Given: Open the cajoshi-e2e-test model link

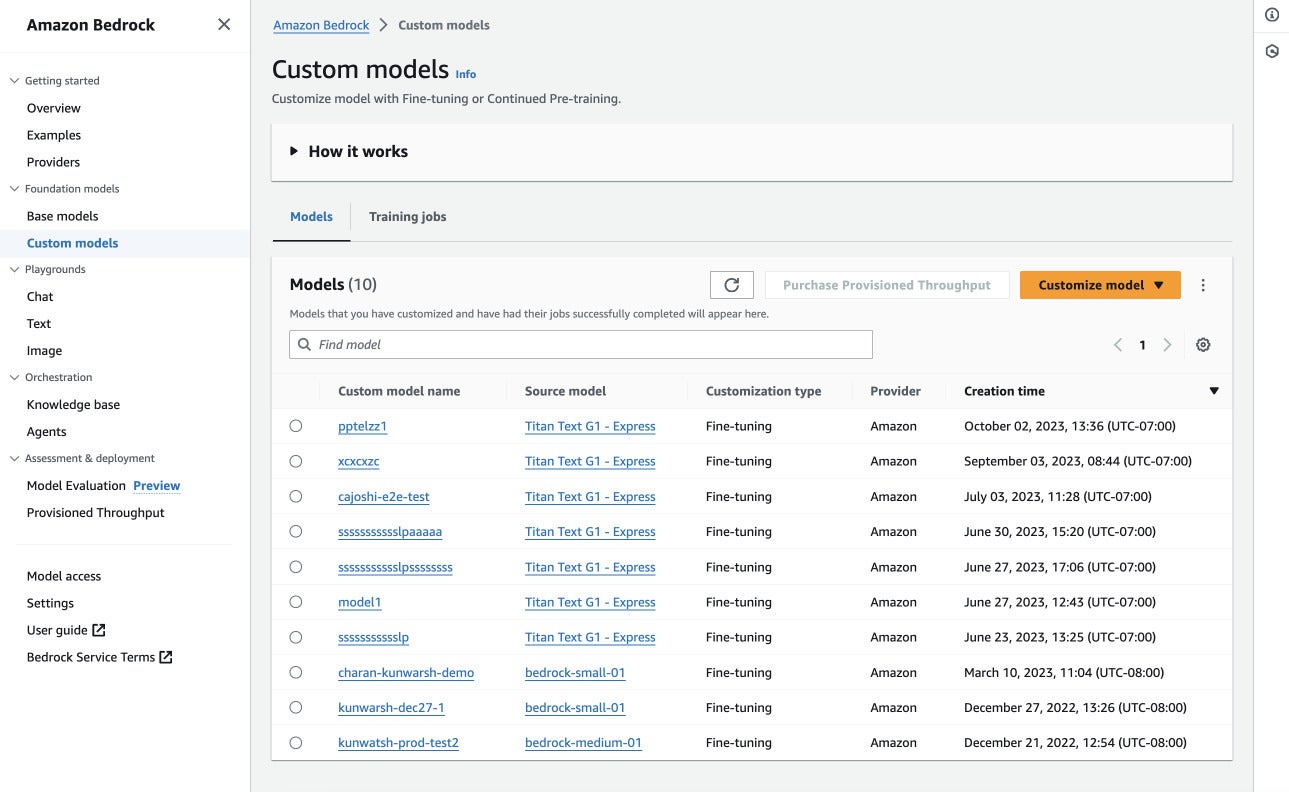Looking at the screenshot, I should point(384,497).
